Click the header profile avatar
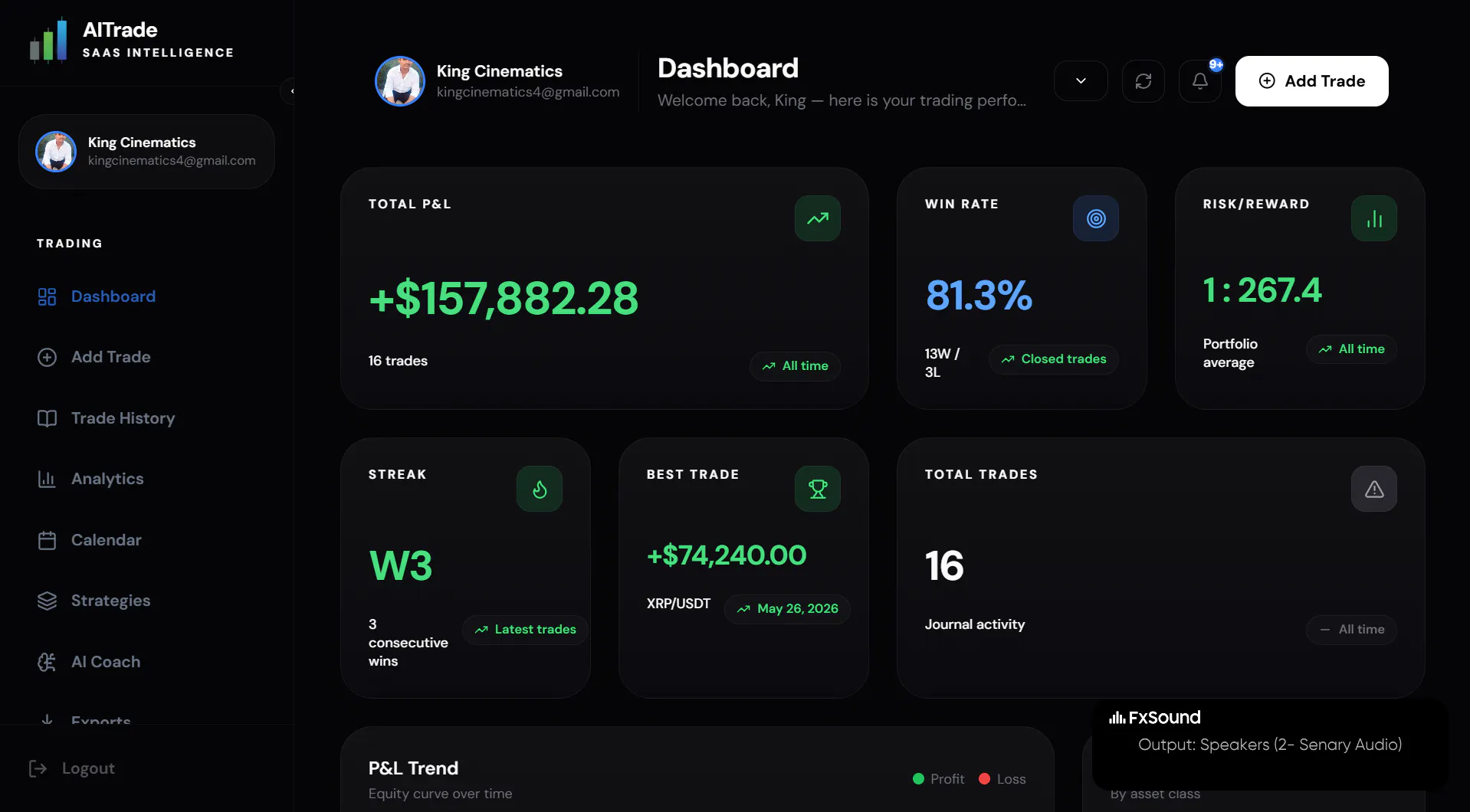The image size is (1470, 812). (400, 81)
